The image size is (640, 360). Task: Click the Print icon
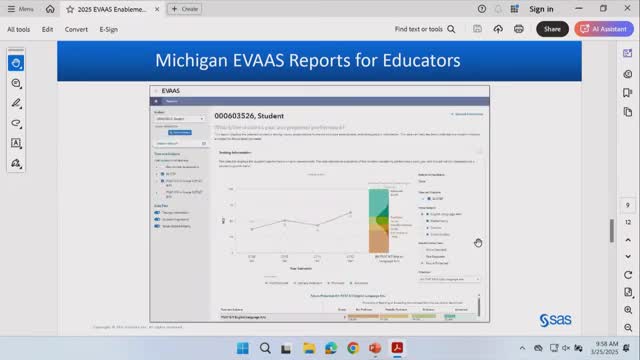pos(519,29)
